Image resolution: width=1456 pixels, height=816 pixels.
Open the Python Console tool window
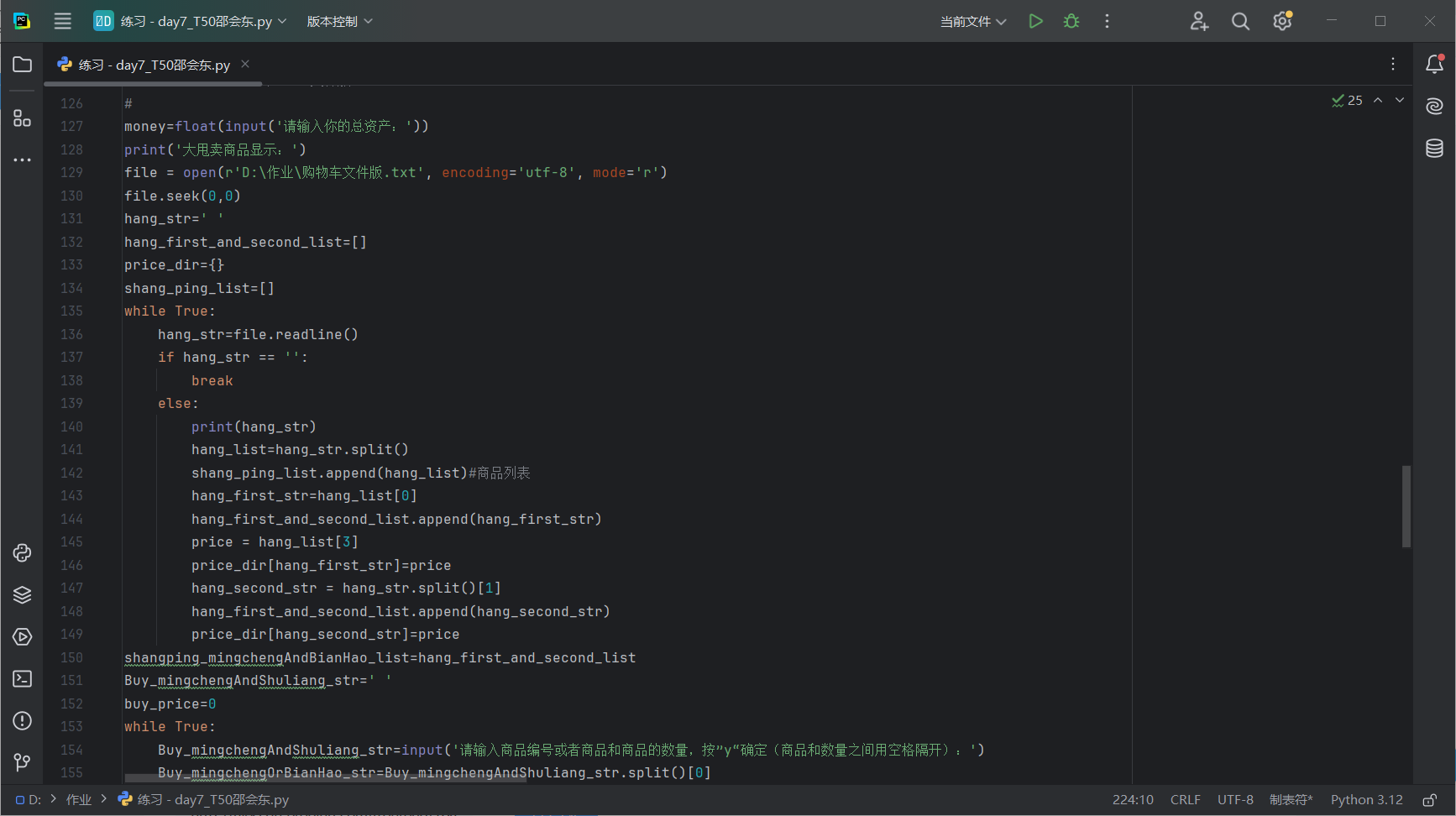point(23,552)
